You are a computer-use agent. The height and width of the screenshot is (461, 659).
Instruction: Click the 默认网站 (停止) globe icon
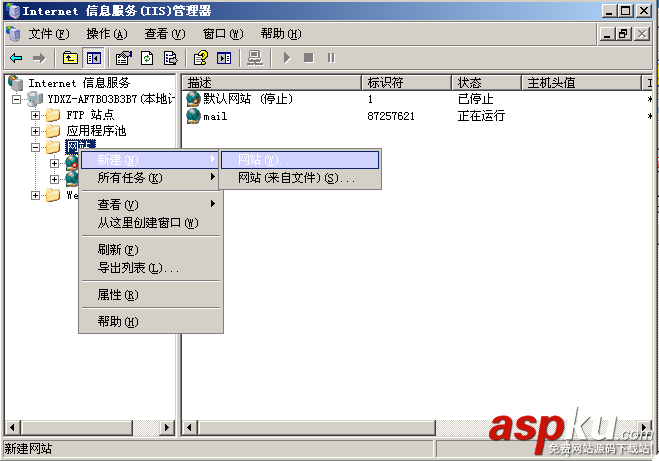click(x=193, y=99)
